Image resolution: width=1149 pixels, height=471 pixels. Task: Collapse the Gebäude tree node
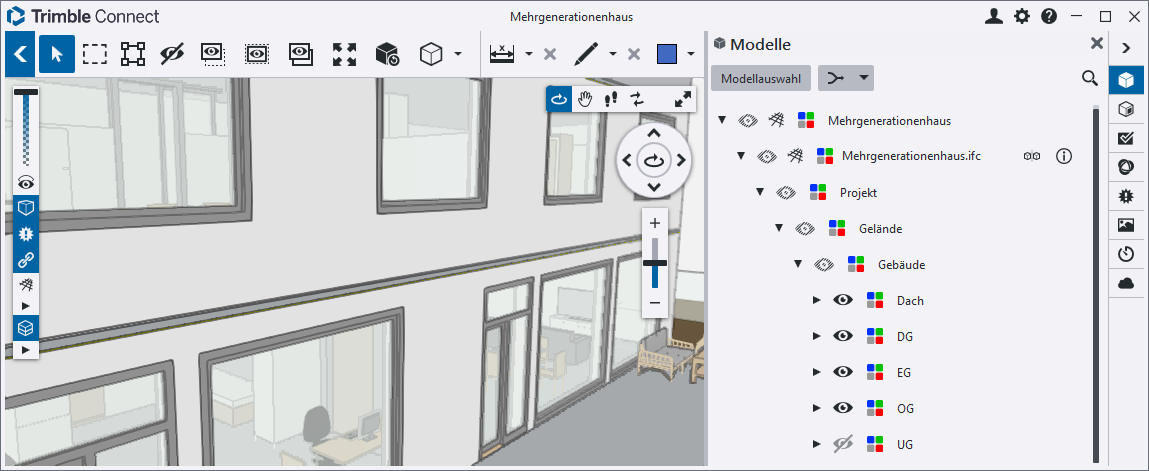pos(798,265)
